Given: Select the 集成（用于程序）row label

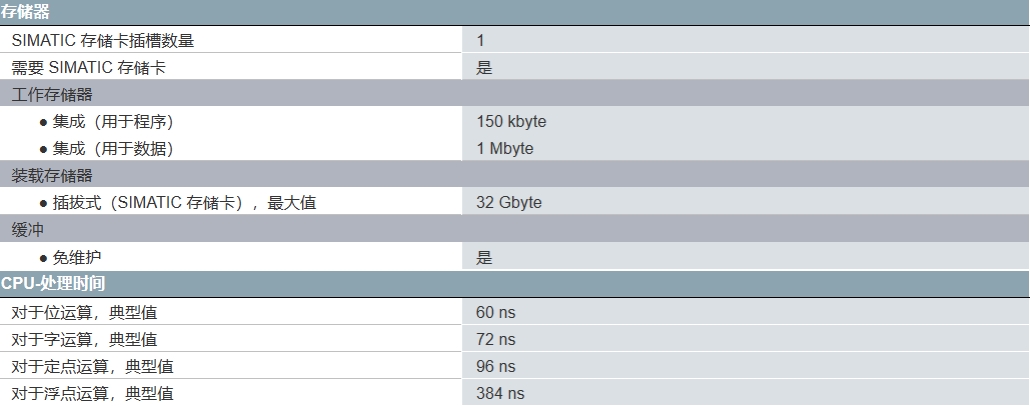Looking at the screenshot, I should pyautogui.click(x=113, y=122).
